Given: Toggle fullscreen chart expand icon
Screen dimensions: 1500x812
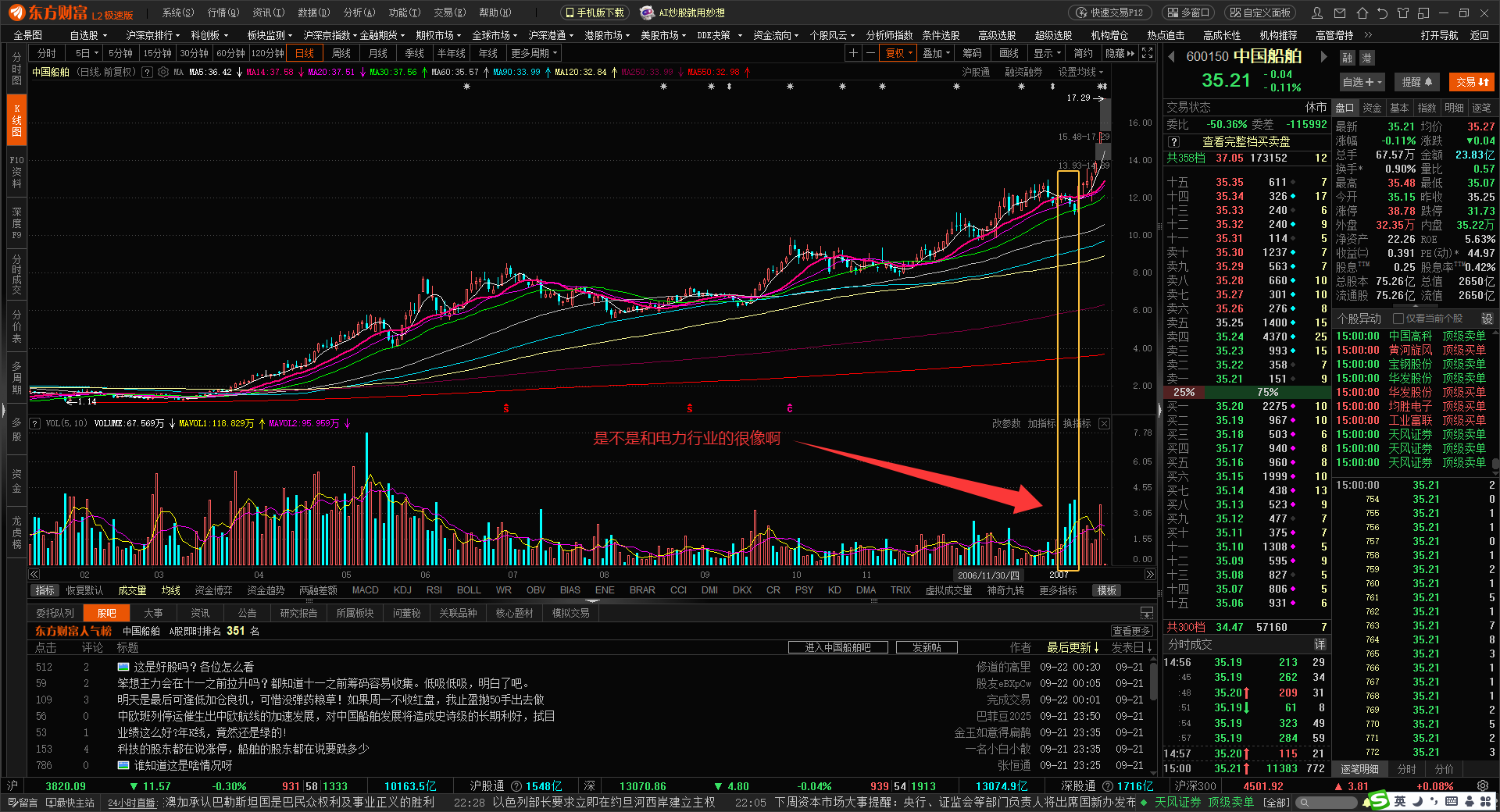Looking at the screenshot, I should 1147,53.
